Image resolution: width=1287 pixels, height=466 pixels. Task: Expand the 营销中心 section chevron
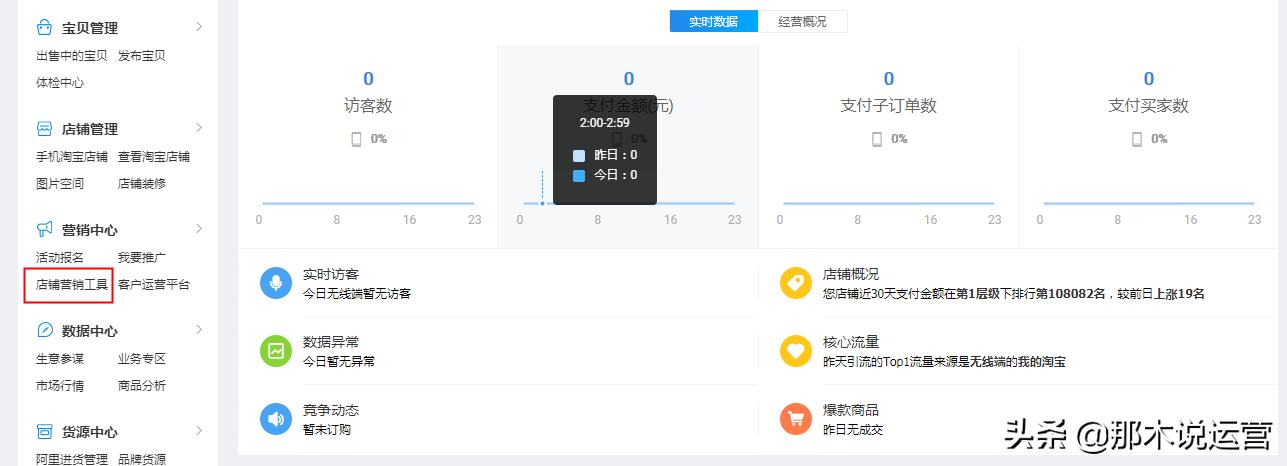point(199,228)
